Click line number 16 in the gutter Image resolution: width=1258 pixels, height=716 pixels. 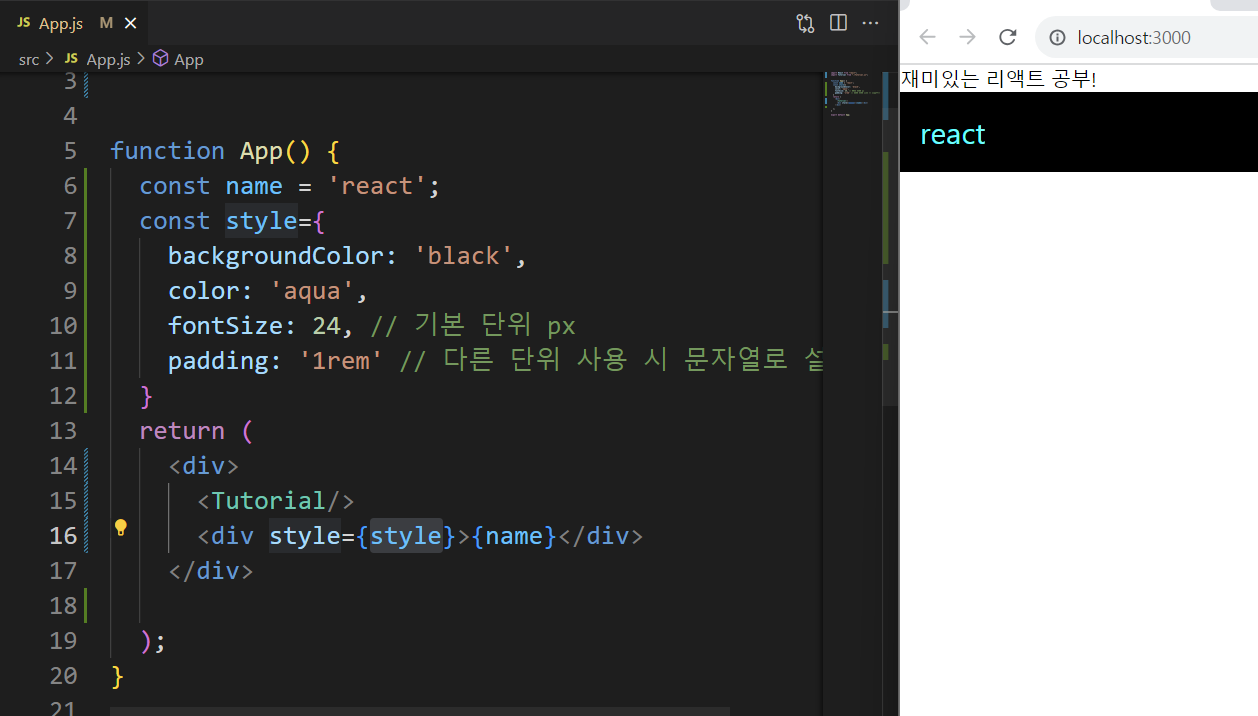(x=63, y=536)
